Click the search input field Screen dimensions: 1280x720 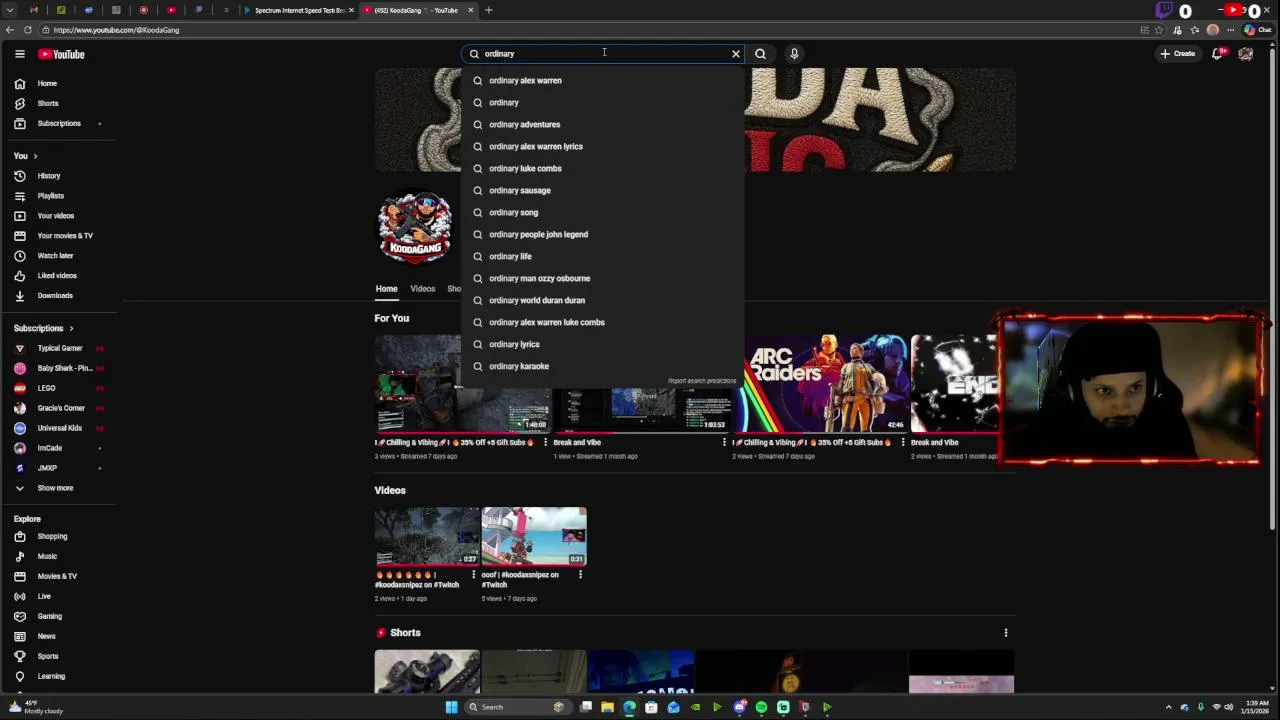[604, 54]
